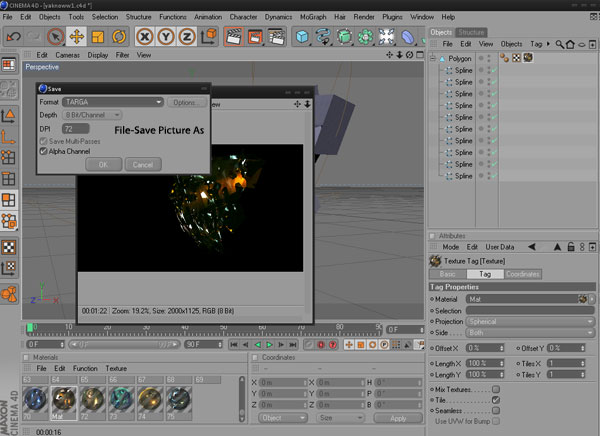Open the Array modeling objects icon

[x=365, y=37]
